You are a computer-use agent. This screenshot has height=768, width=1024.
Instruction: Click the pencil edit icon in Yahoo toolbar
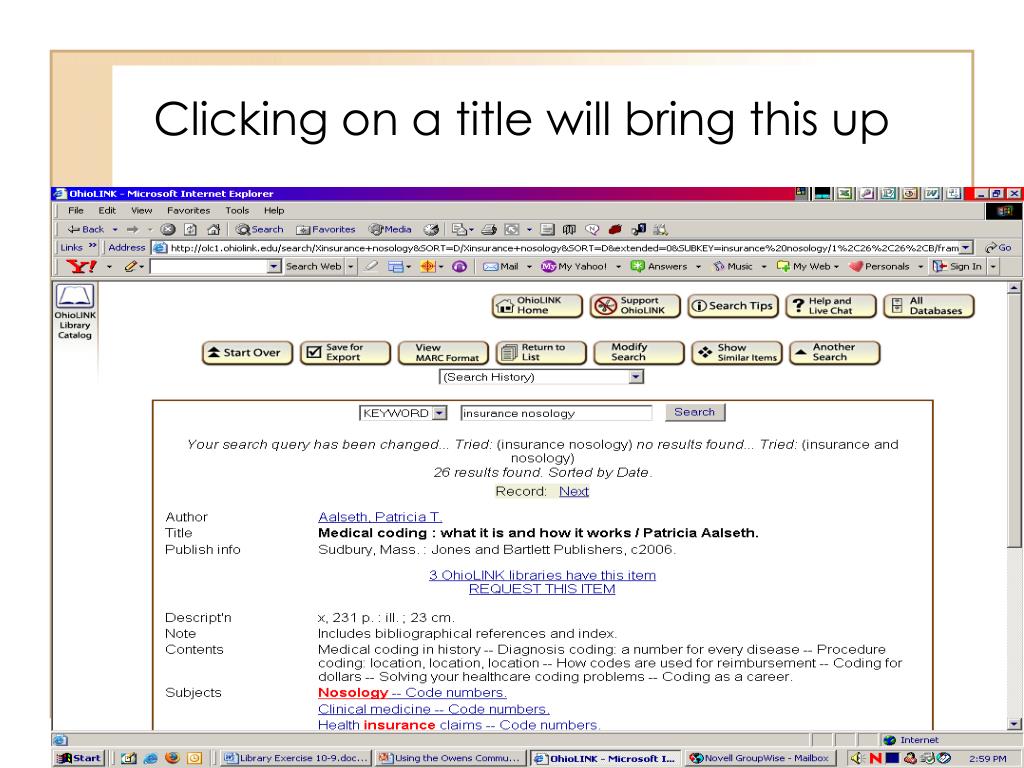[x=131, y=266]
